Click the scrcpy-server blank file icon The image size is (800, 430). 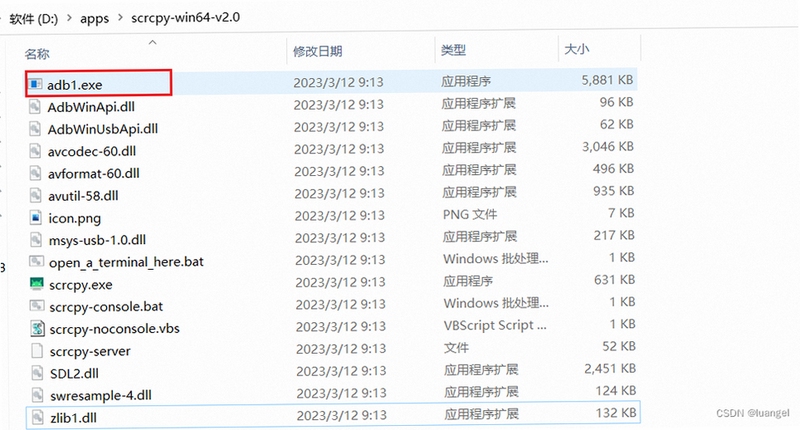click(x=37, y=350)
